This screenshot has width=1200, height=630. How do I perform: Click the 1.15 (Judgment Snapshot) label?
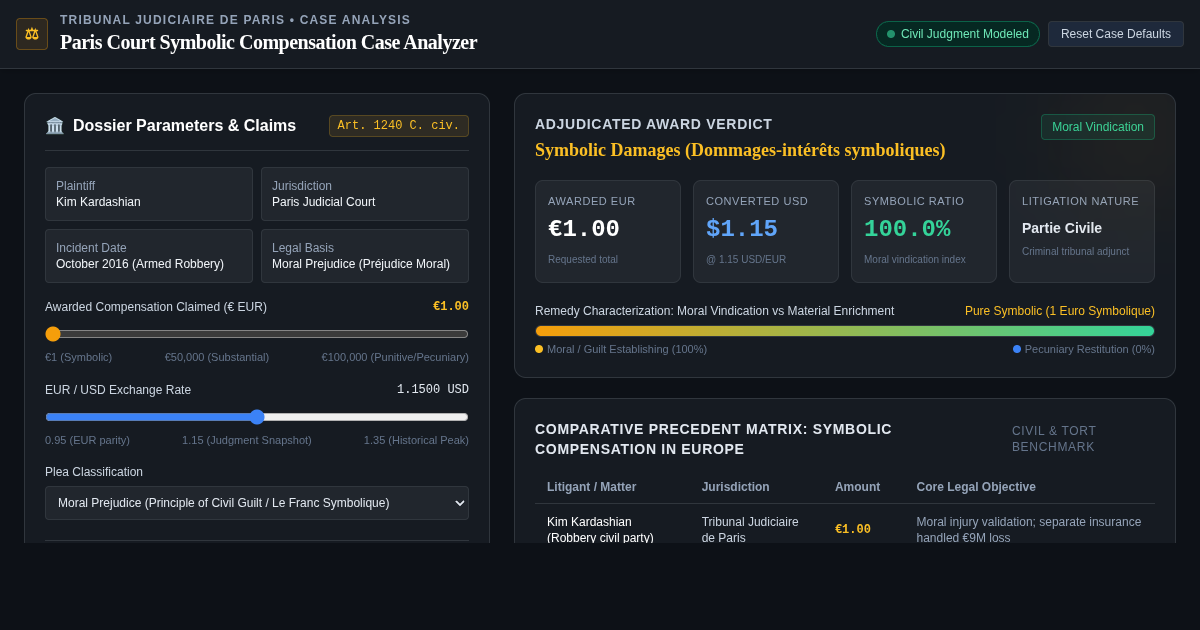point(247,440)
